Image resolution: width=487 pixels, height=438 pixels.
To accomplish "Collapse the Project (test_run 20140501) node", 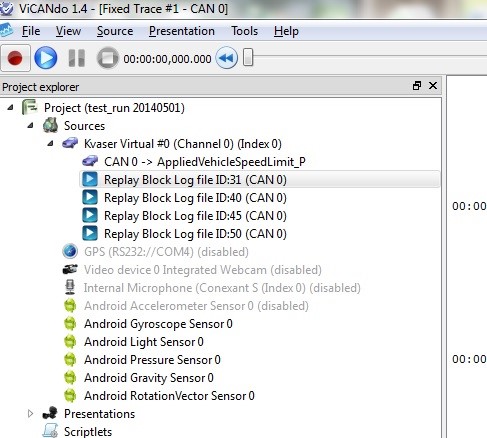I will tap(11, 108).
